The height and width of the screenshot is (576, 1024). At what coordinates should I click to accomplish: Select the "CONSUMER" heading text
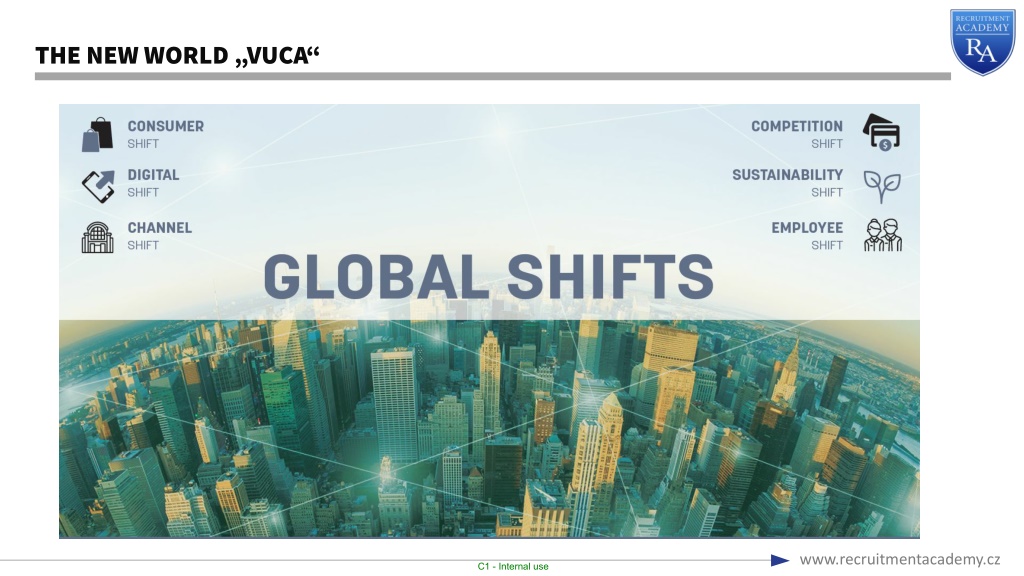point(165,126)
